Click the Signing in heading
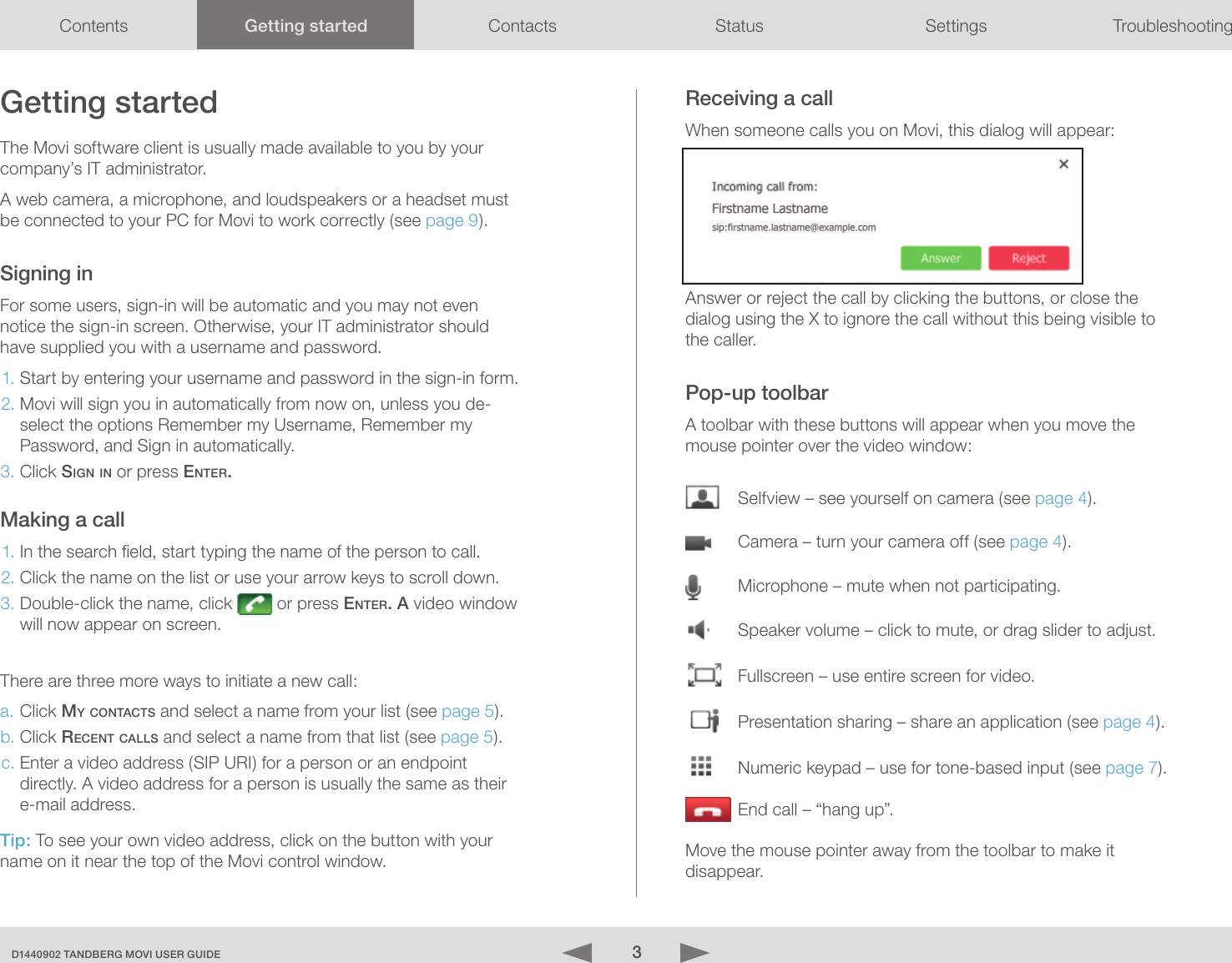Screen dimensions: 1232x963 [x=47, y=274]
